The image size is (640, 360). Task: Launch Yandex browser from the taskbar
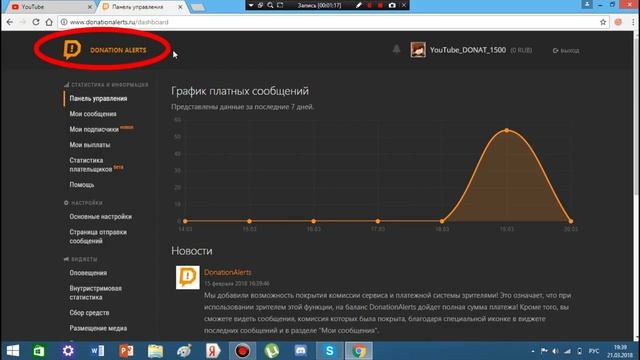213,351
